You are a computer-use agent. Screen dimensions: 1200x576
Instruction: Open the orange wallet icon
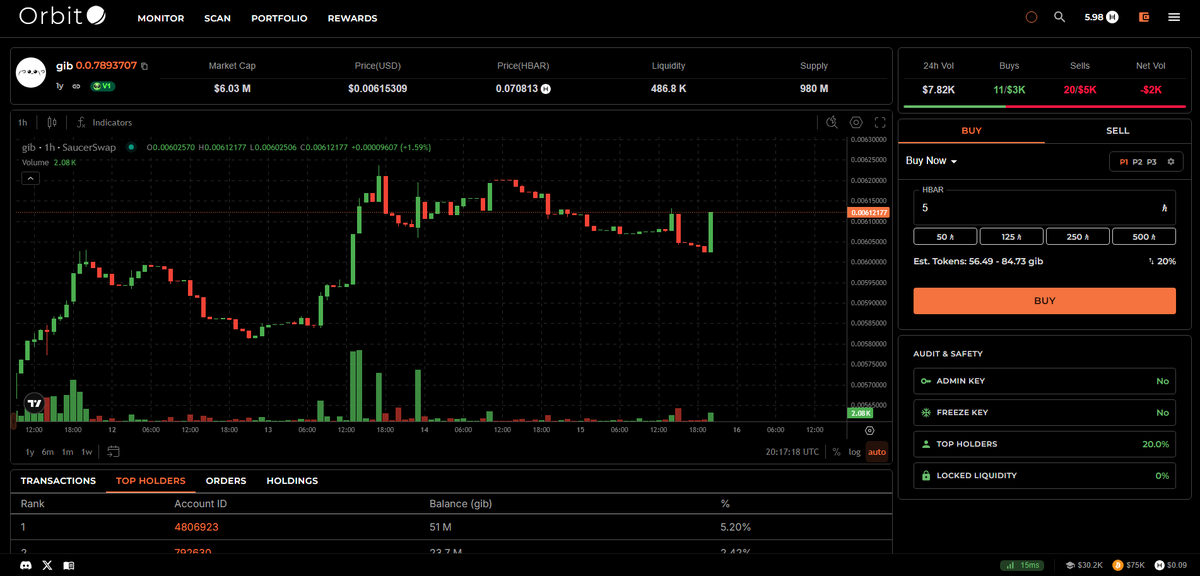coord(1144,17)
